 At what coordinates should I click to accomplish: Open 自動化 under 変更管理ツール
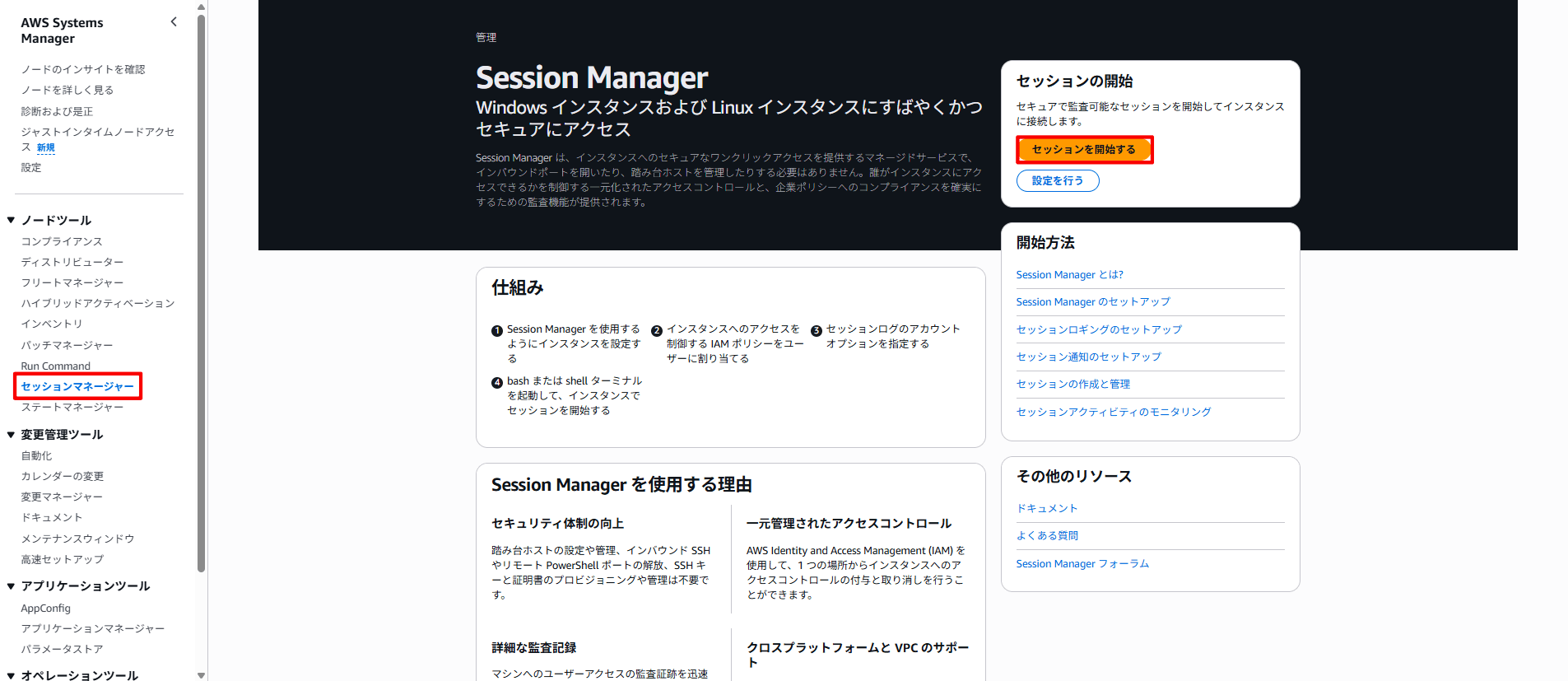[36, 455]
